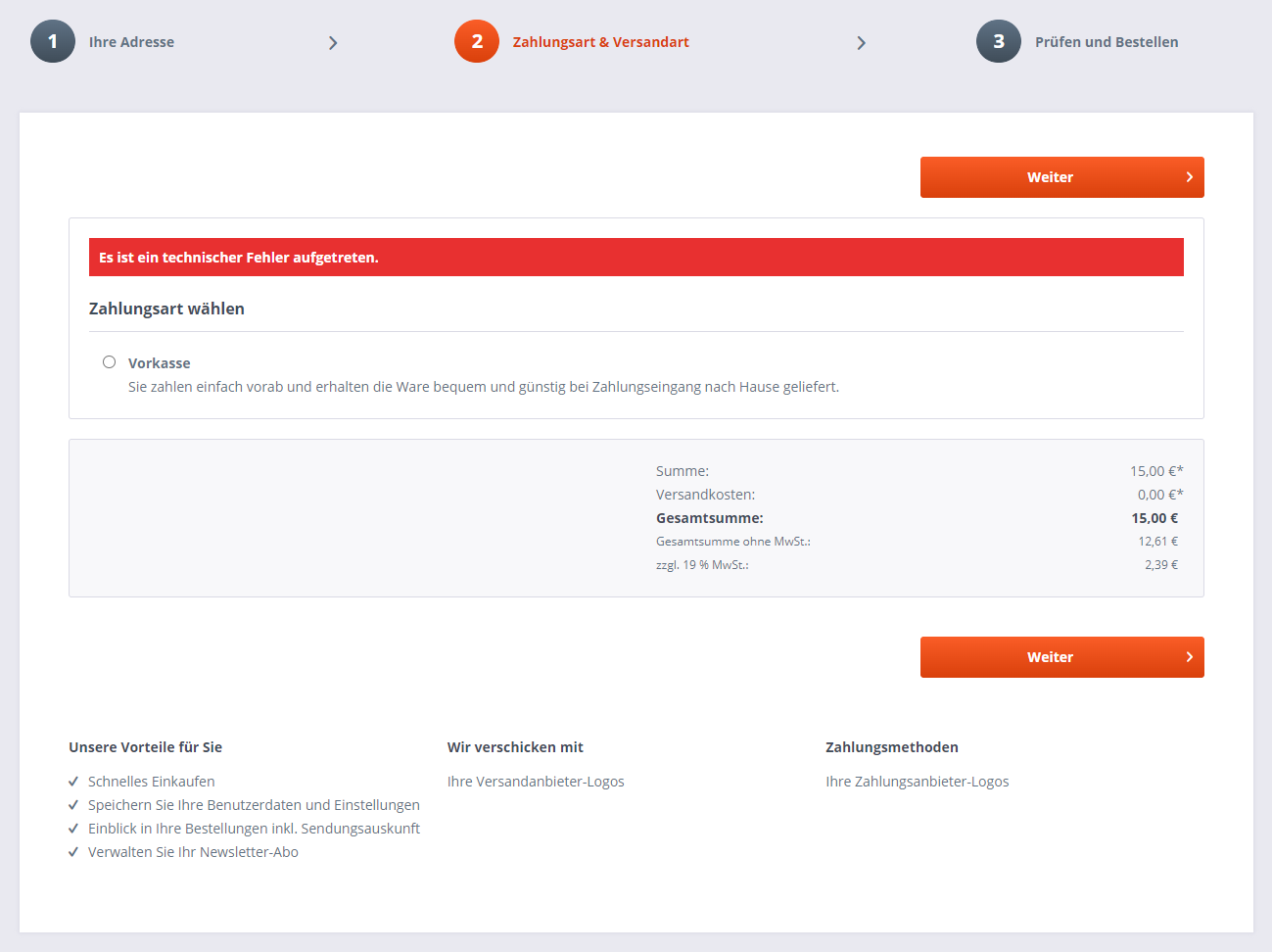Click the Vorkasse label text
1272x952 pixels.
tap(159, 363)
